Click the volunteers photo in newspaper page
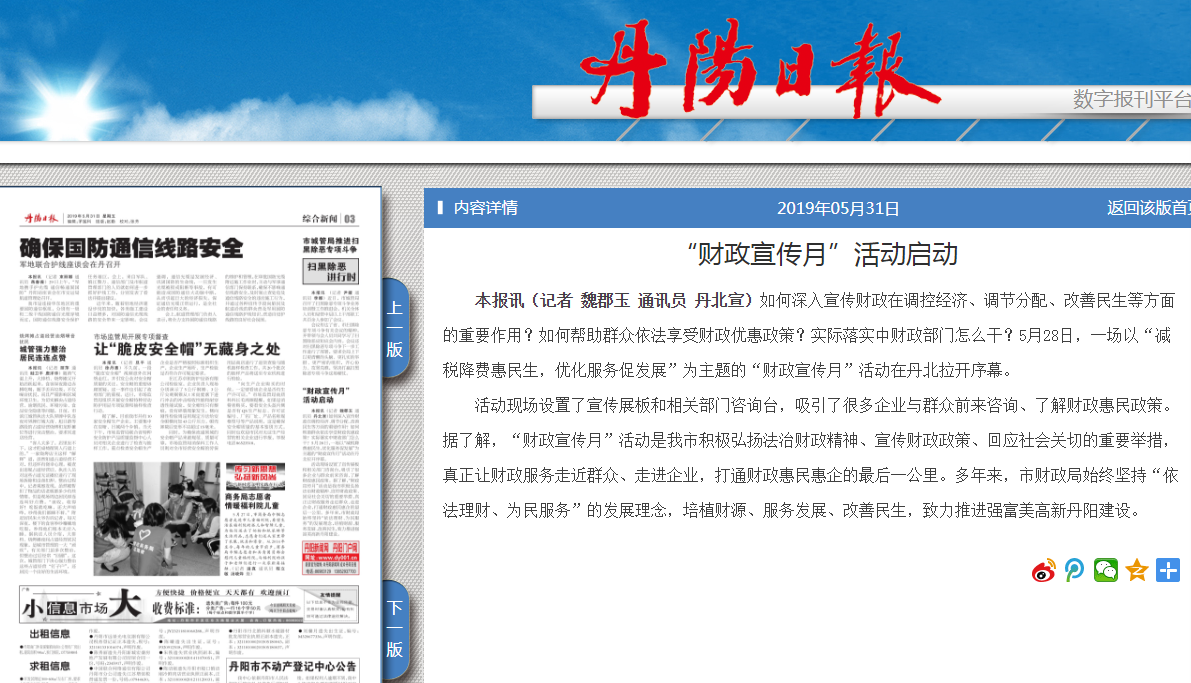The image size is (1191, 683). pyautogui.click(x=156, y=517)
